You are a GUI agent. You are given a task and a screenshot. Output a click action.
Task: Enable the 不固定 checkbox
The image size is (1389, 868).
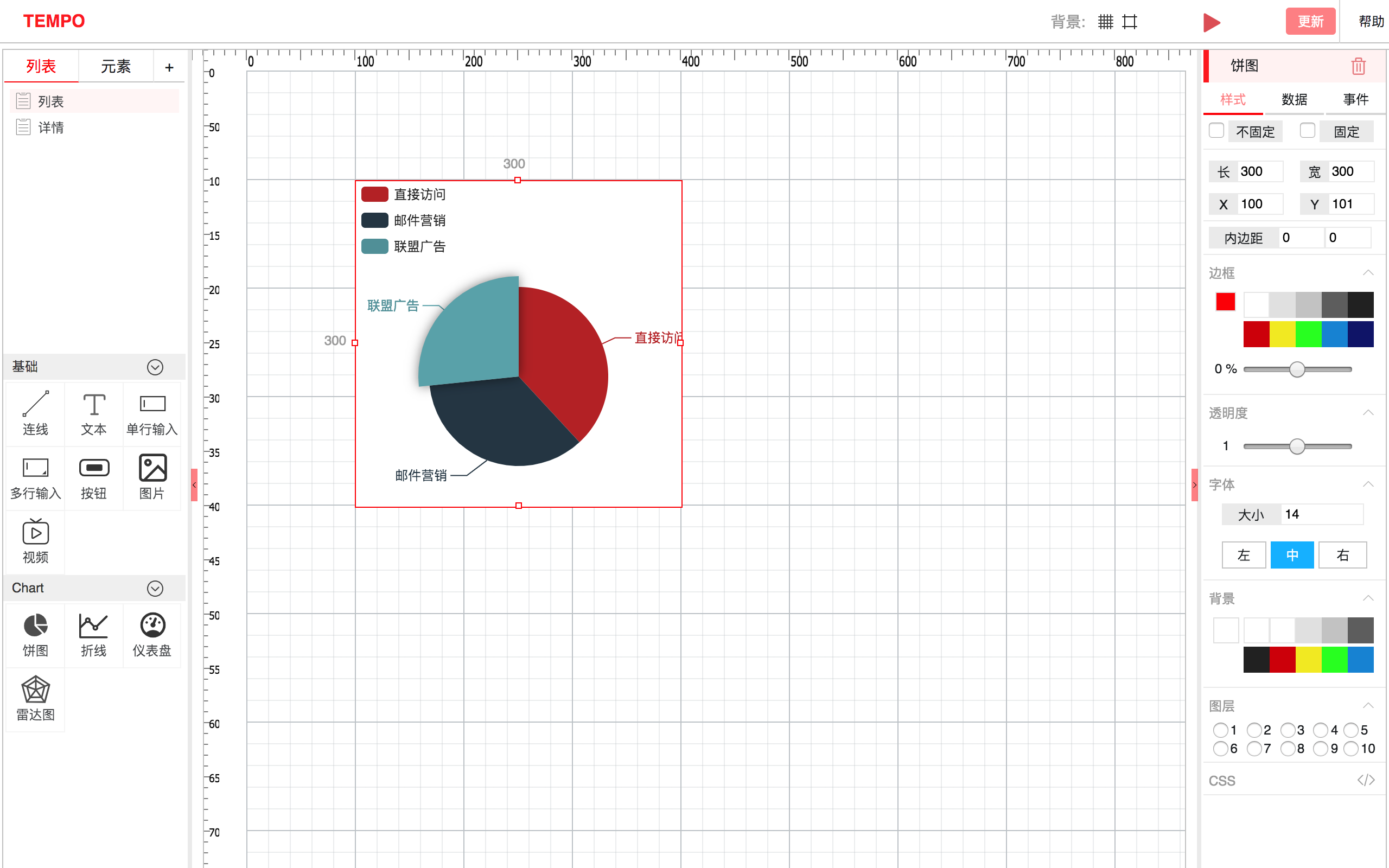point(1216,131)
